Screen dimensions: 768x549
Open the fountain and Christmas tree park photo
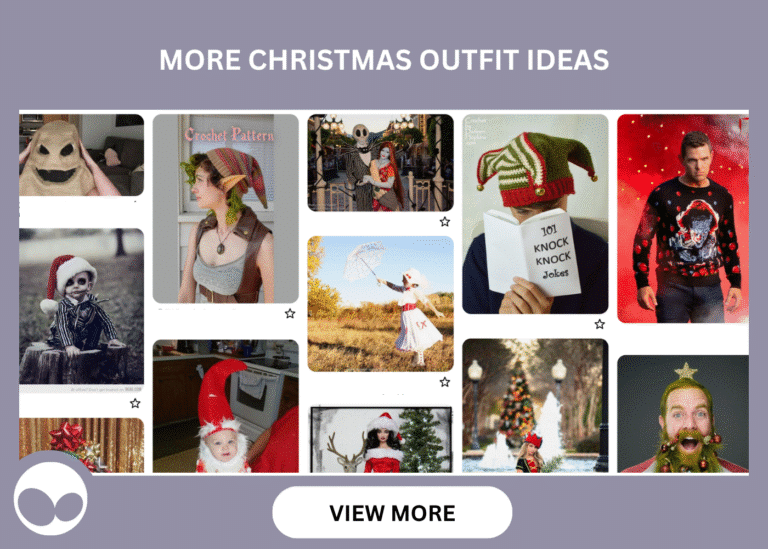point(535,406)
